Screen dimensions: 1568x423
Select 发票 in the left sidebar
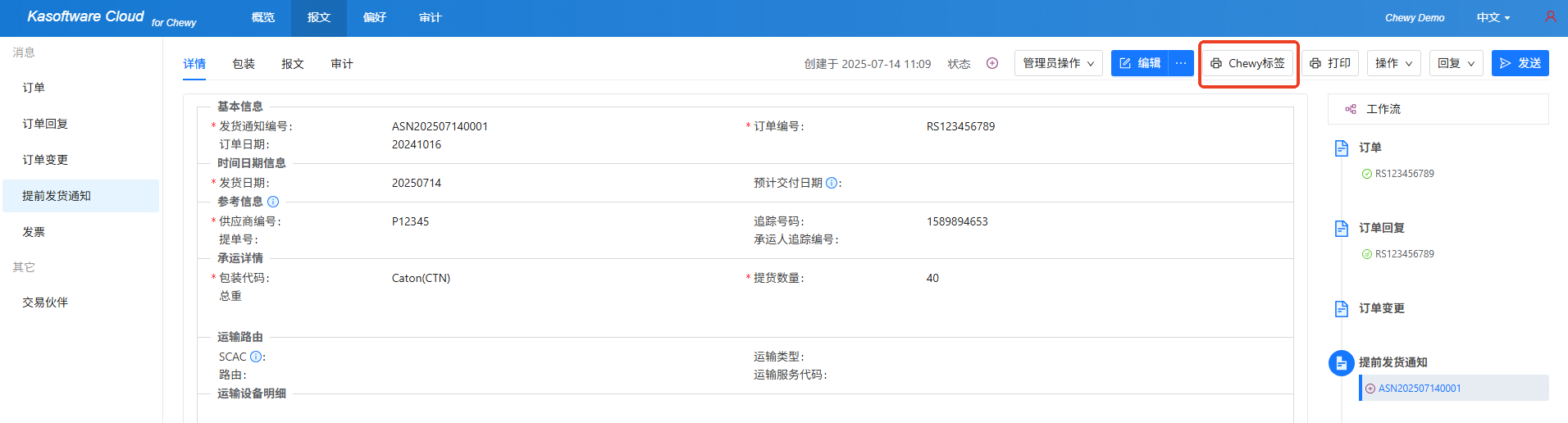pyautogui.click(x=34, y=232)
